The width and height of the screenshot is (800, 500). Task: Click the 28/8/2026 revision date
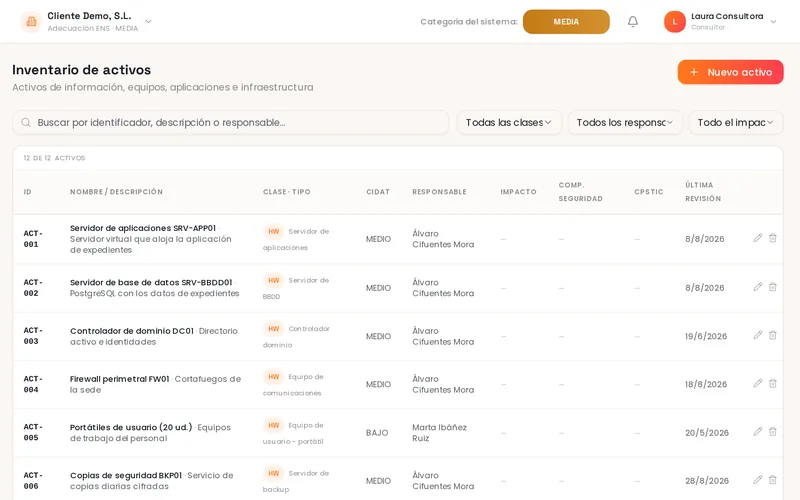(707, 481)
